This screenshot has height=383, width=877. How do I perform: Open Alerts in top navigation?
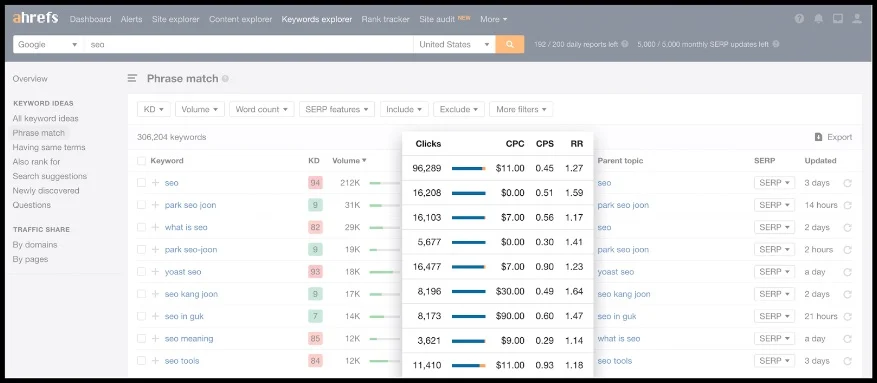pos(131,19)
